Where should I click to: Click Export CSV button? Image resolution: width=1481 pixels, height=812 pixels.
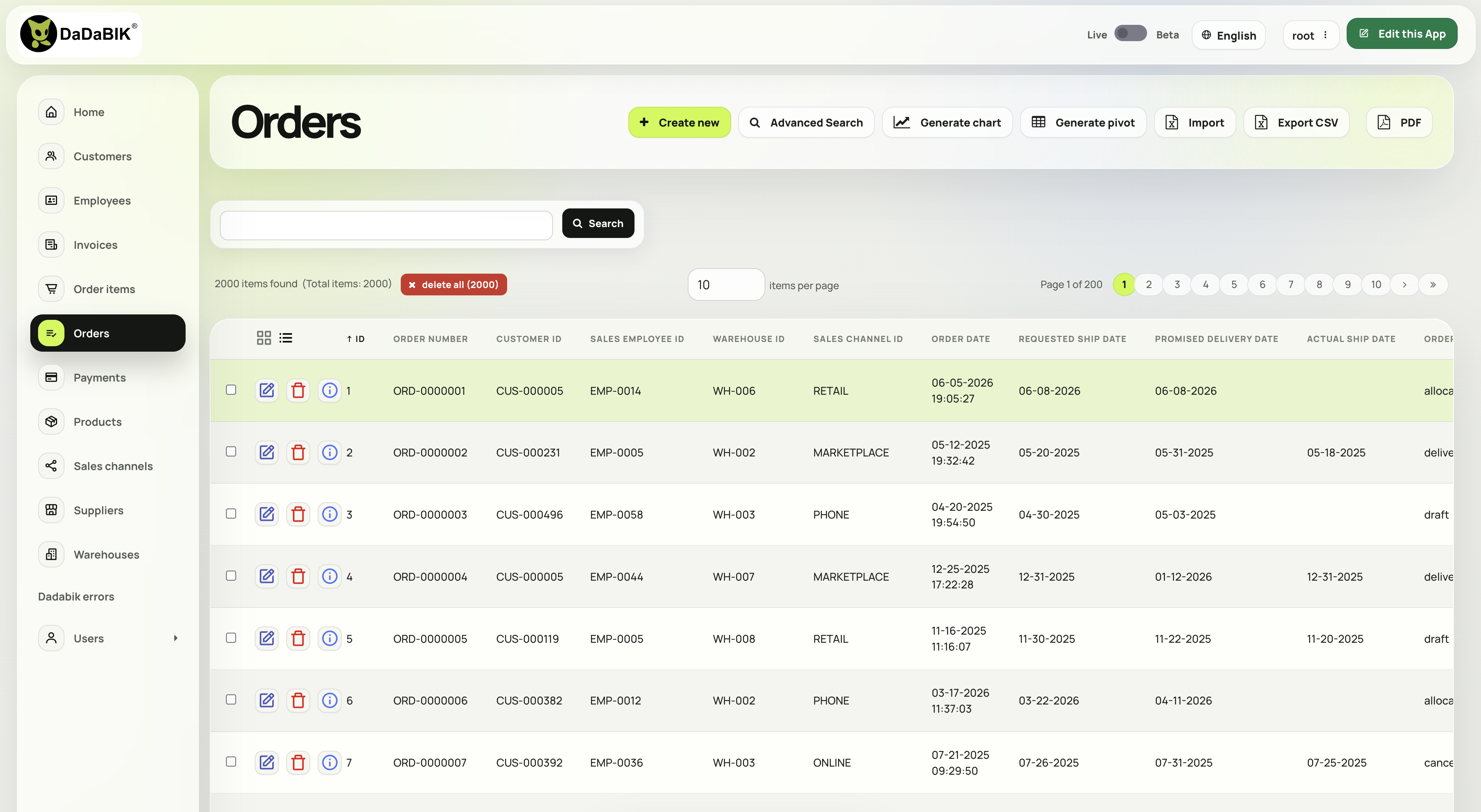click(1297, 122)
